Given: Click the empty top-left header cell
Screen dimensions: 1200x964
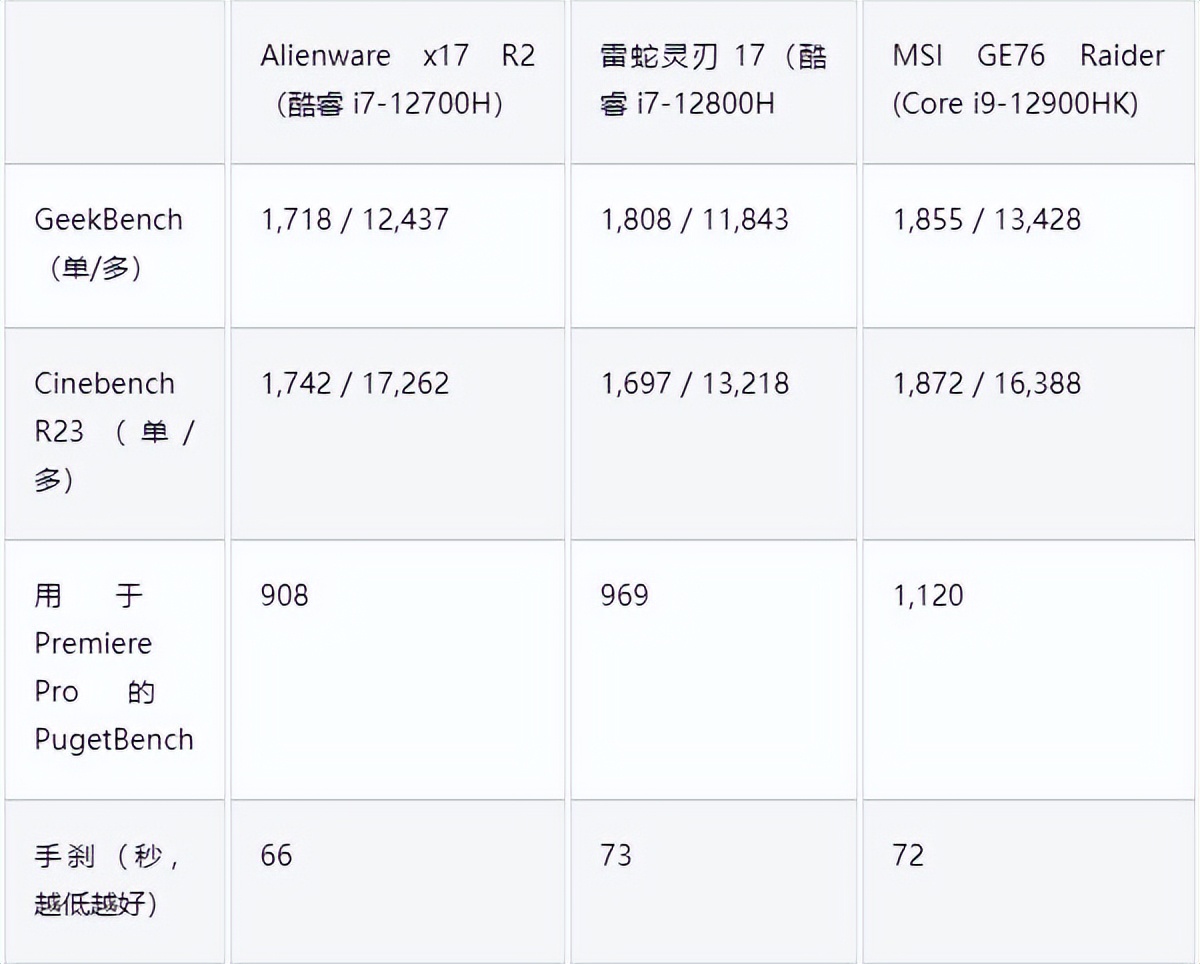Looking at the screenshot, I should tap(114, 82).
